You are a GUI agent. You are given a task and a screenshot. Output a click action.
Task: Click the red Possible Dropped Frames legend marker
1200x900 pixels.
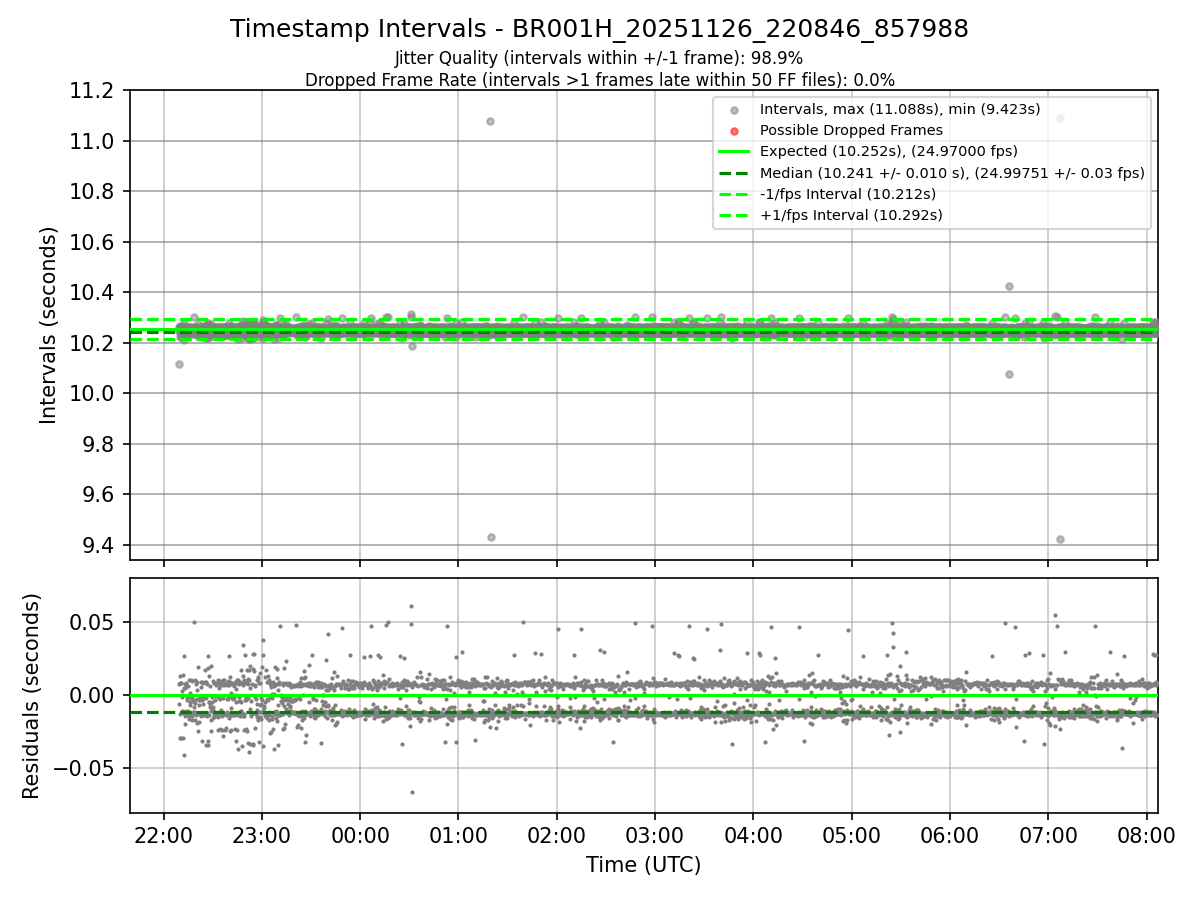[734, 131]
